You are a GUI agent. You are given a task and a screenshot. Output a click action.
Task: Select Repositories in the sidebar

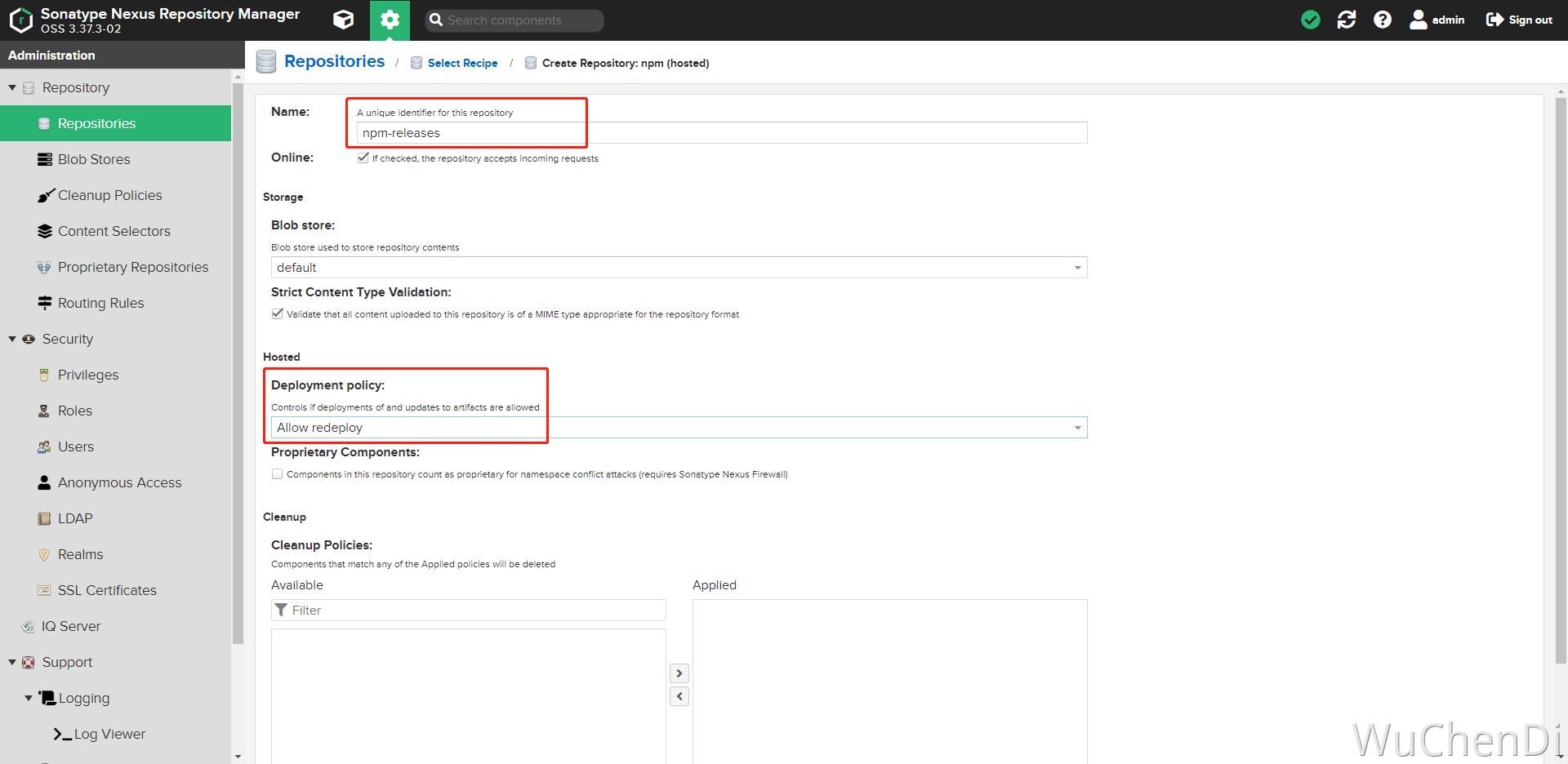coord(116,123)
